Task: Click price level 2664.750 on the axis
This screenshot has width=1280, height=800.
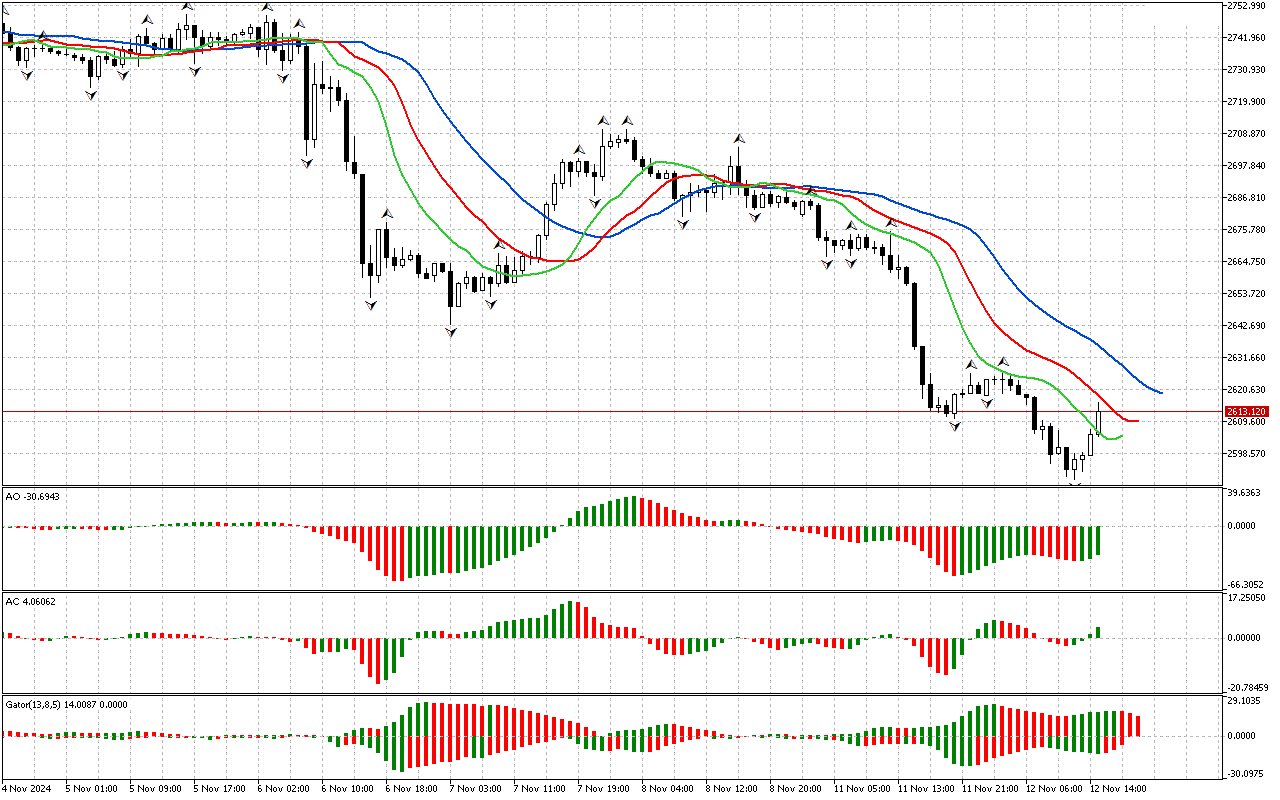Action: tap(1247, 262)
